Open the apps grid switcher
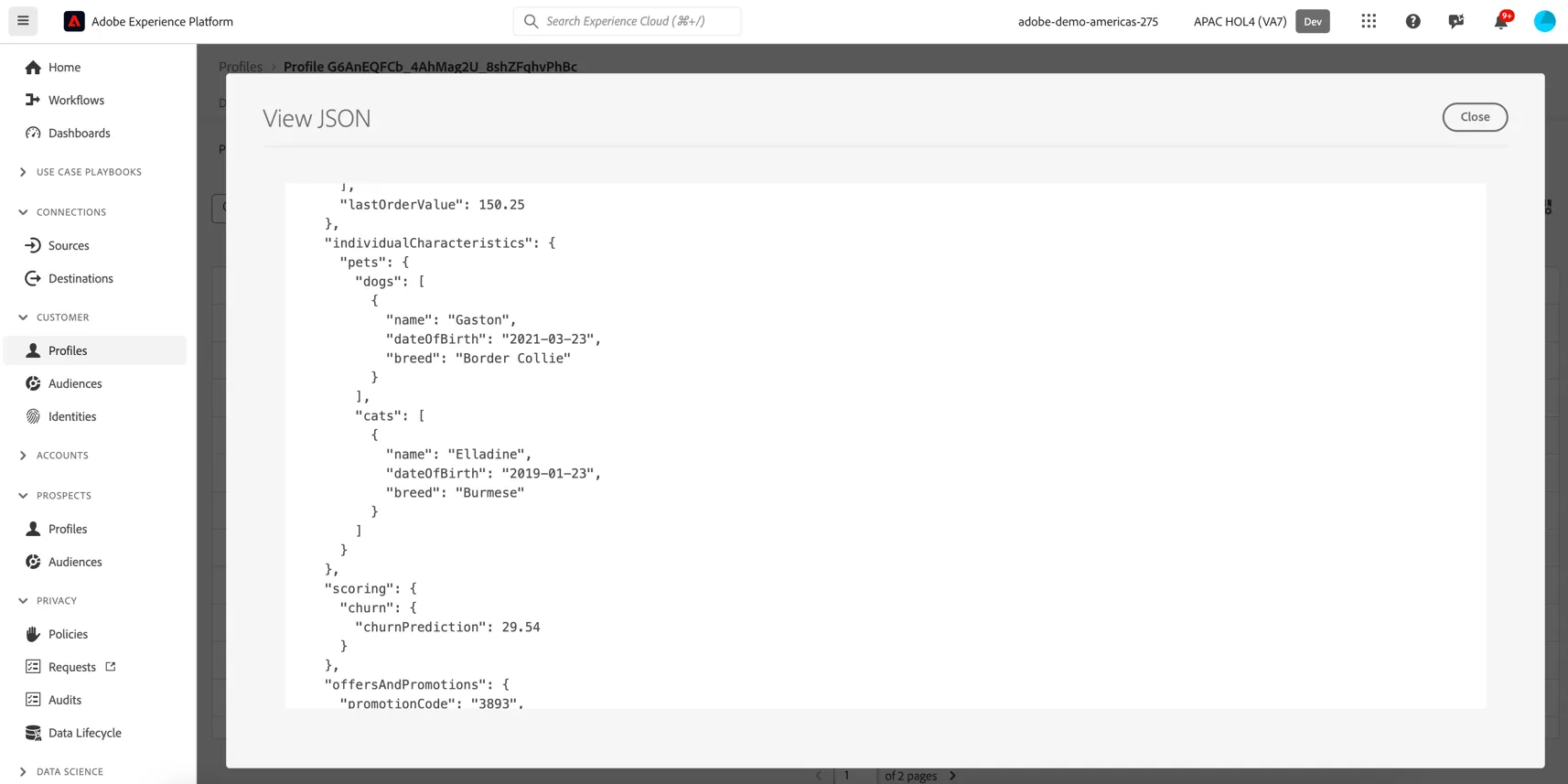The height and width of the screenshot is (784, 1568). pos(1369,21)
